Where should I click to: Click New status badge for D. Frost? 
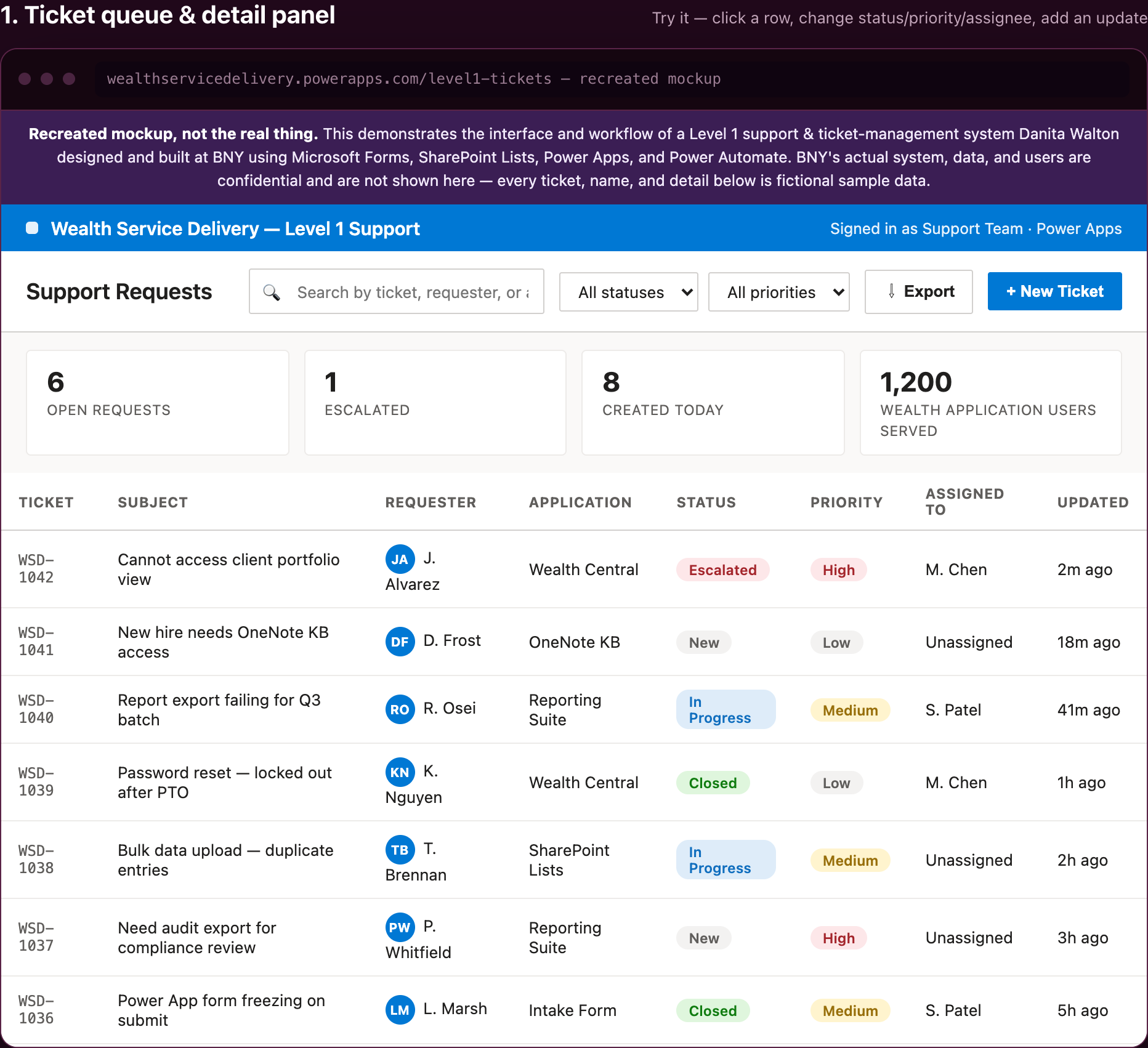point(704,642)
